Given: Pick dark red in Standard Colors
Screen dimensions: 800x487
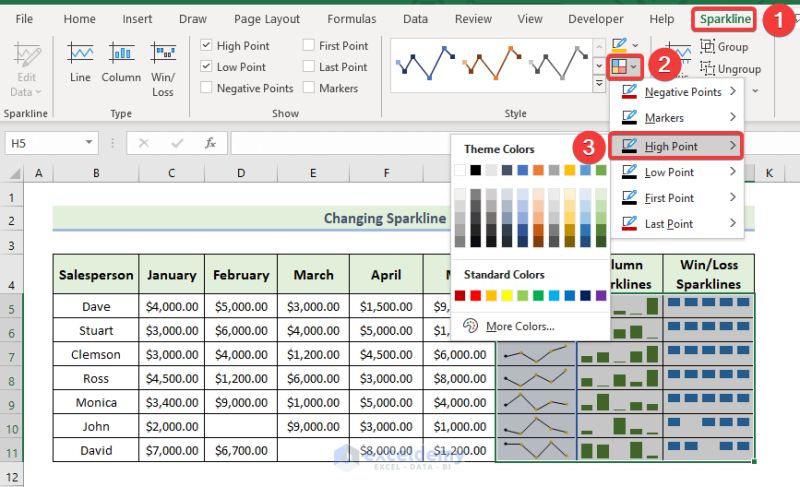Looking at the screenshot, I should point(460,295).
